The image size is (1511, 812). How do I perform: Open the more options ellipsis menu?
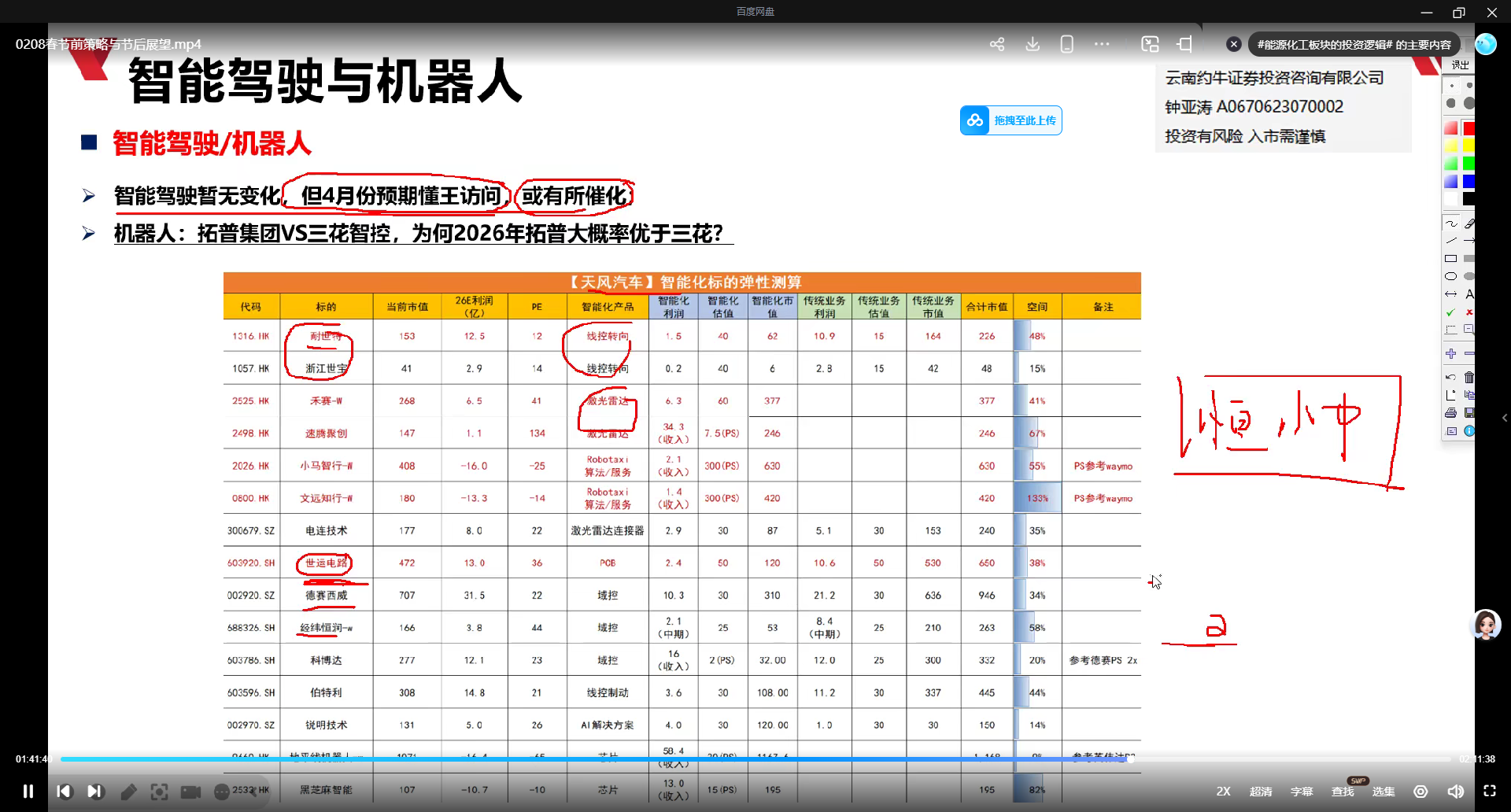coord(1102,44)
